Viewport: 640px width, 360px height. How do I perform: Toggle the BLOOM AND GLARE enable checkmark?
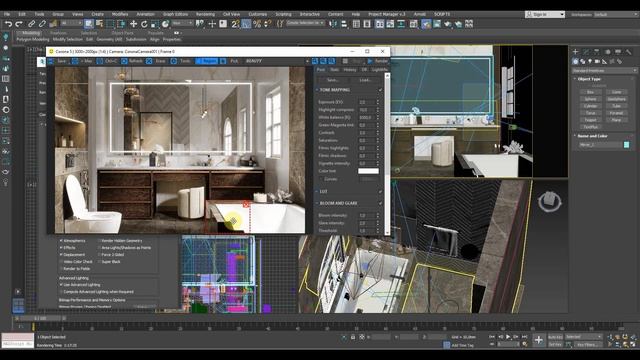[380, 203]
